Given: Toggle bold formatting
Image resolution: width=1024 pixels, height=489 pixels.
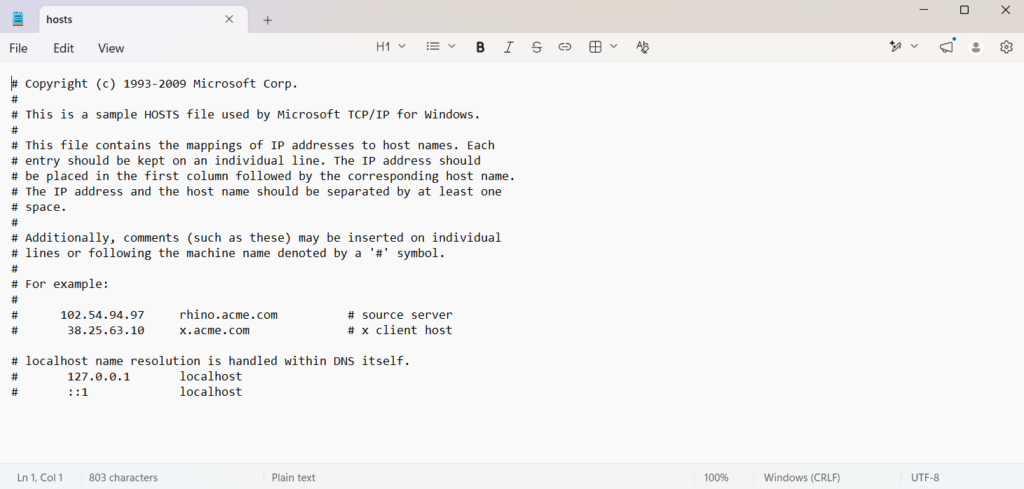Looking at the screenshot, I should pos(480,47).
